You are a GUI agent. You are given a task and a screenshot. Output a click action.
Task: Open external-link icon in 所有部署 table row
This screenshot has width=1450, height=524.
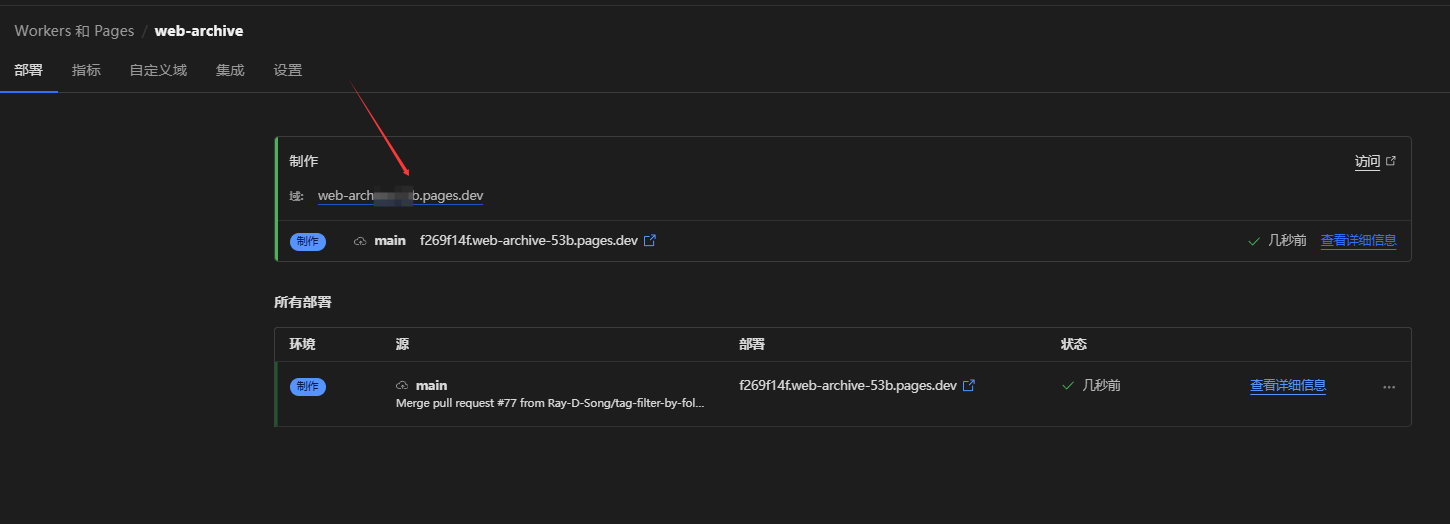point(969,385)
